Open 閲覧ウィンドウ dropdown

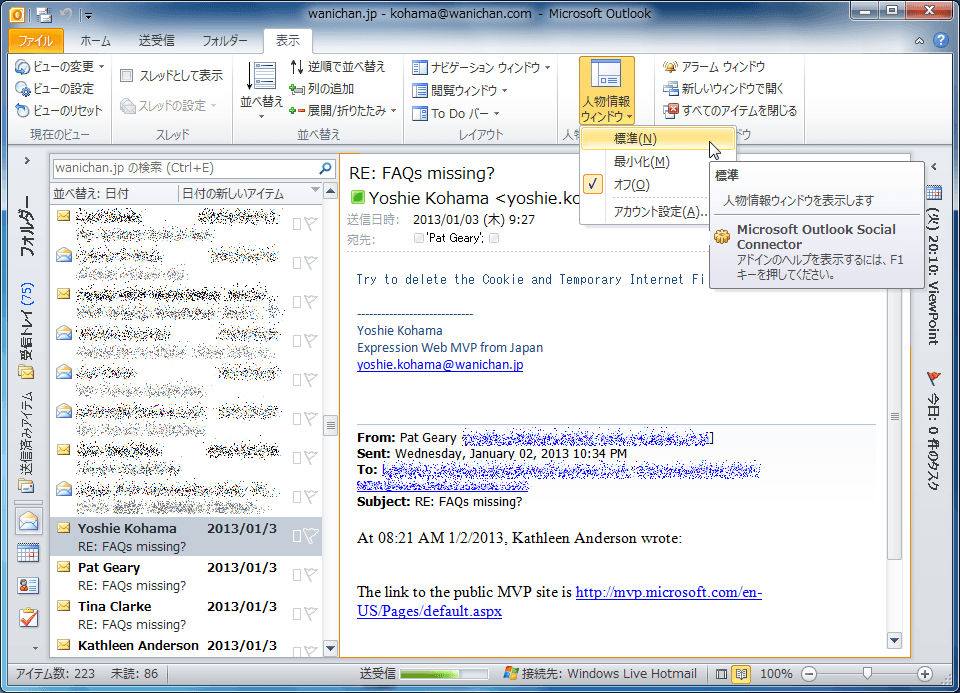[x=460, y=91]
